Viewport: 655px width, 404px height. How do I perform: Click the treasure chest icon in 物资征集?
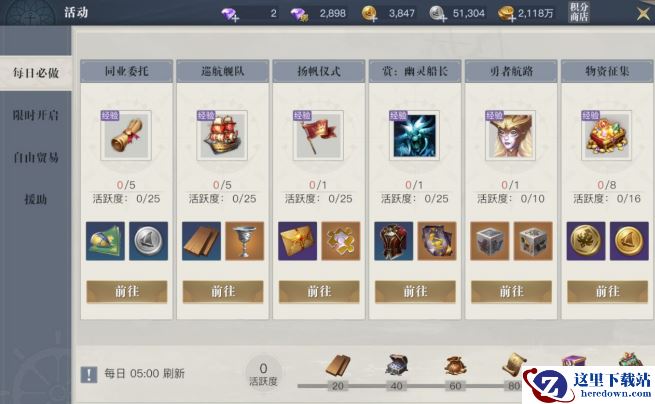point(607,135)
